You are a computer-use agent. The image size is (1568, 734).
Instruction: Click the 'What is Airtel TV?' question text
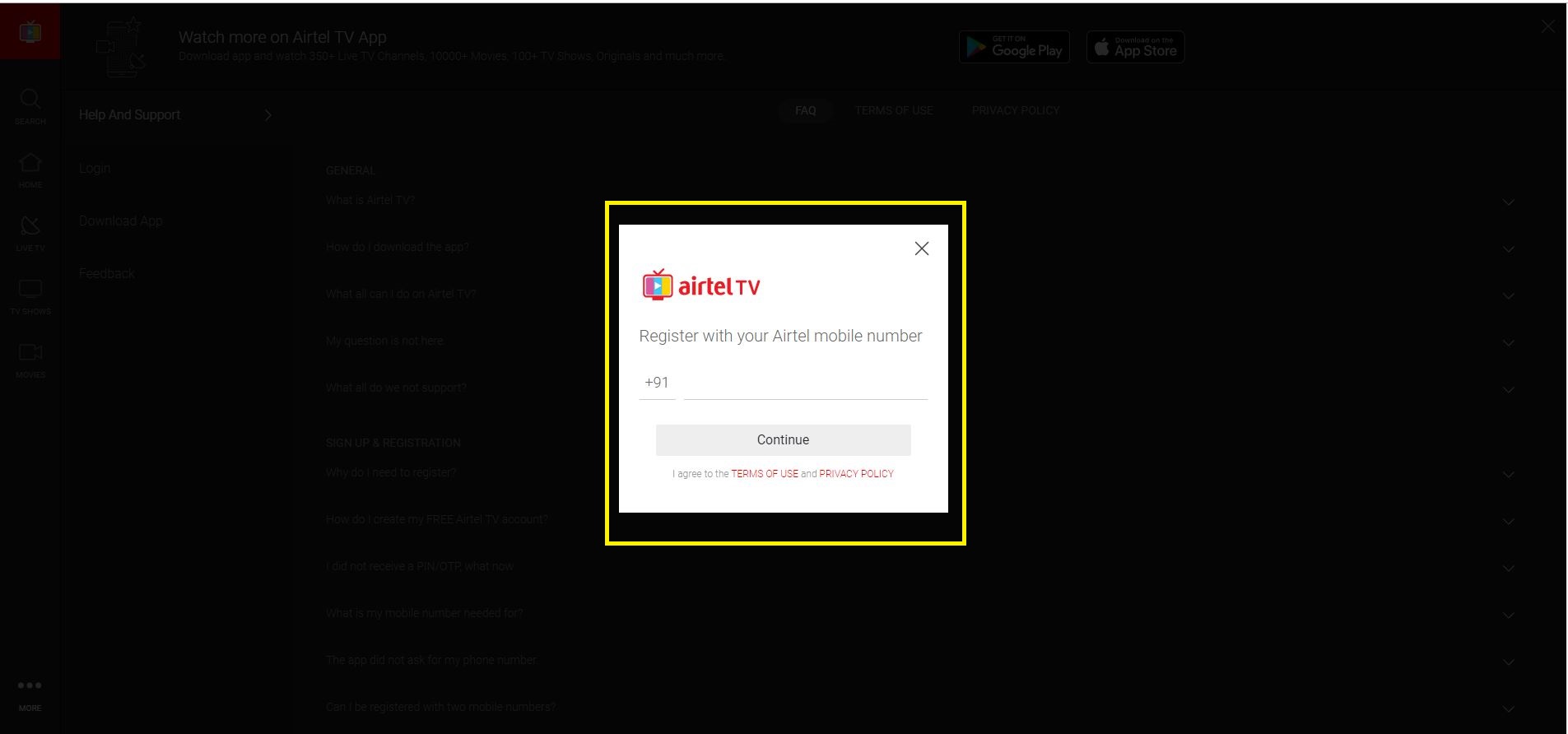[x=370, y=200]
